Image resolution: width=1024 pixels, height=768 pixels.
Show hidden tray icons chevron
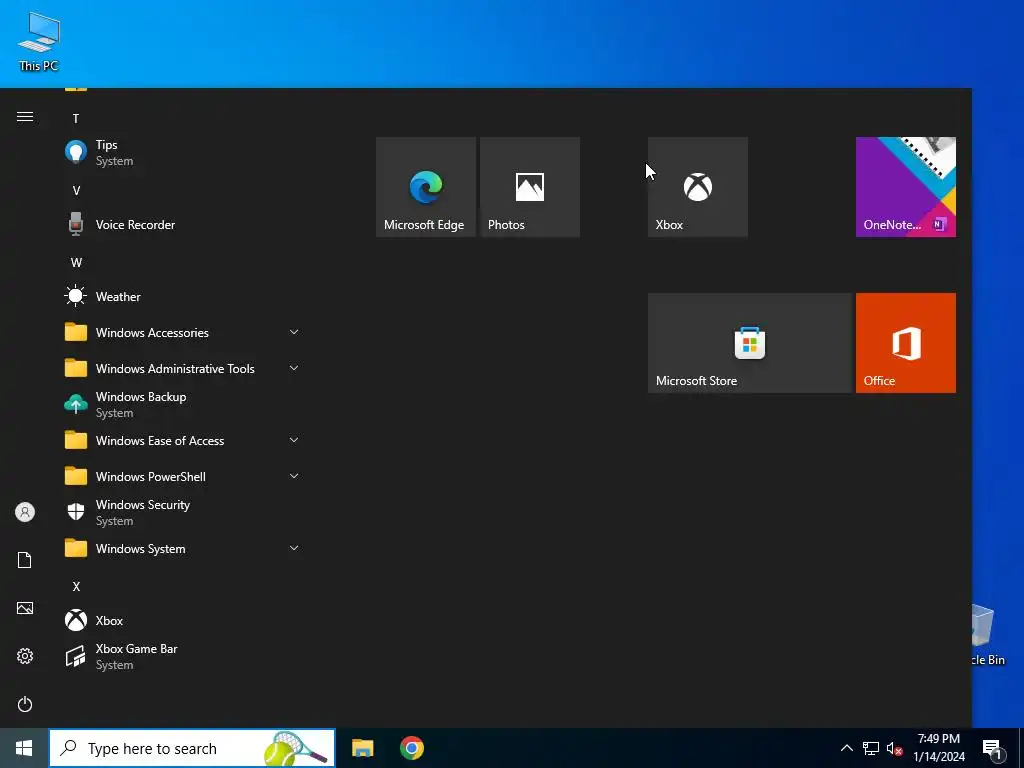click(x=846, y=748)
